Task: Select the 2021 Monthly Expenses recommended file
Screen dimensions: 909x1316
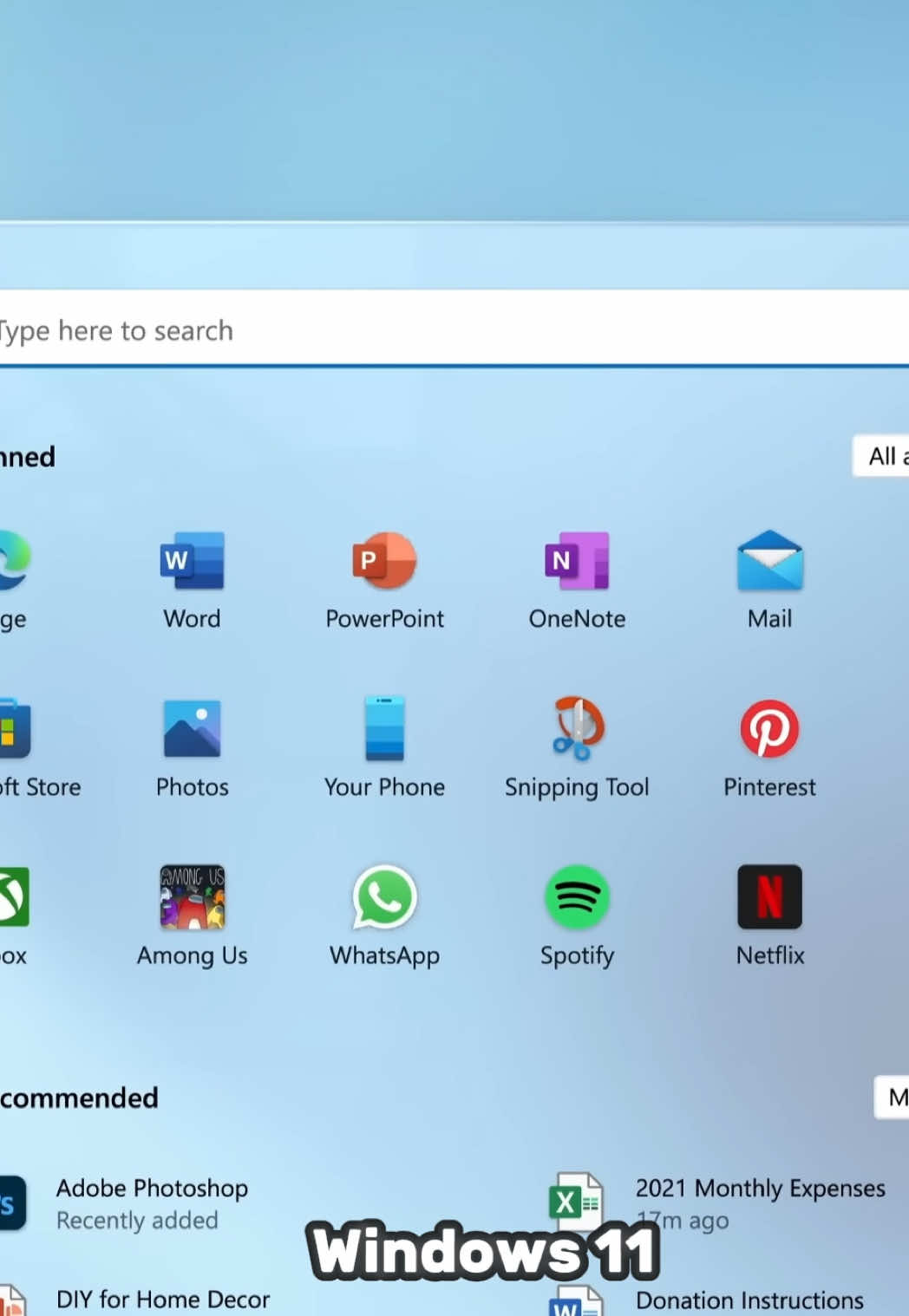Action: [761, 1203]
